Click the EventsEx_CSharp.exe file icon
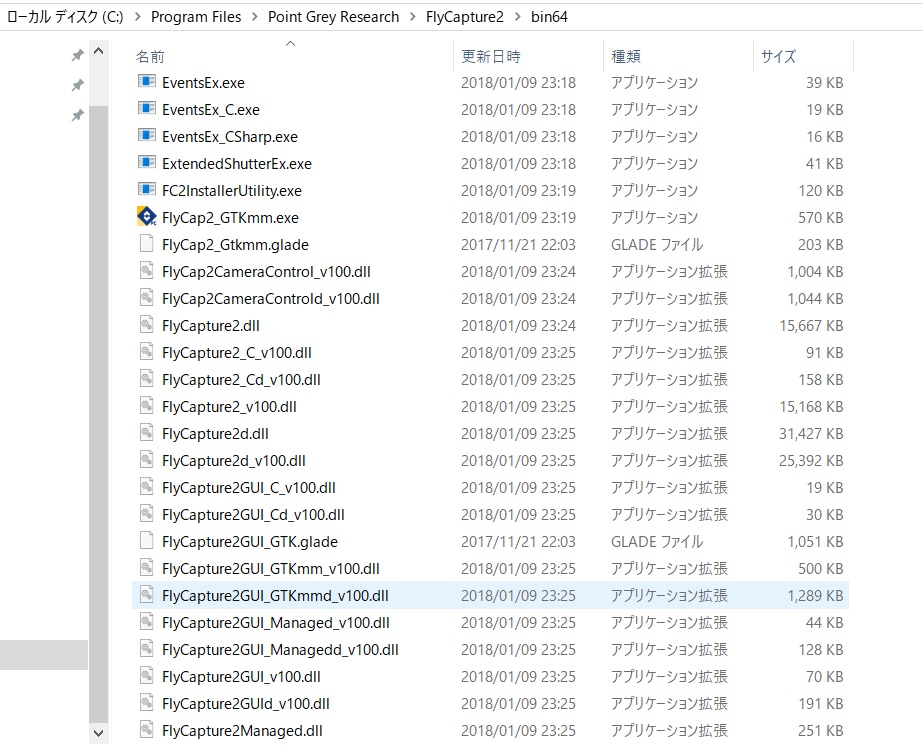923x746 pixels. tap(147, 135)
